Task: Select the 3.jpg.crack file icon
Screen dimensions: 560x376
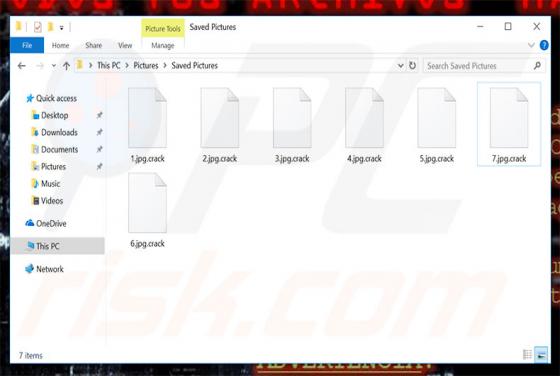Action: pyautogui.click(x=292, y=118)
